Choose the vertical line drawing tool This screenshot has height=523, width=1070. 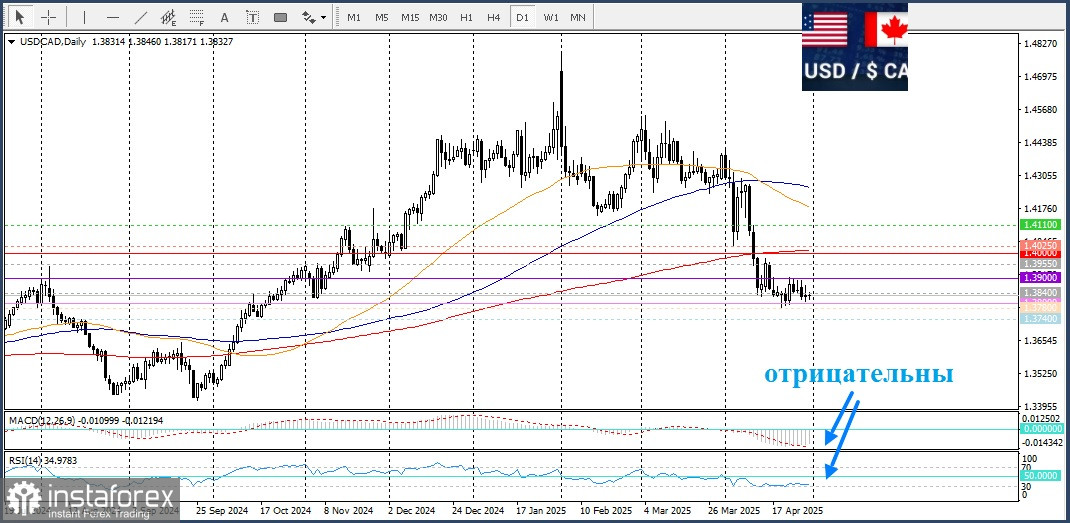point(84,17)
